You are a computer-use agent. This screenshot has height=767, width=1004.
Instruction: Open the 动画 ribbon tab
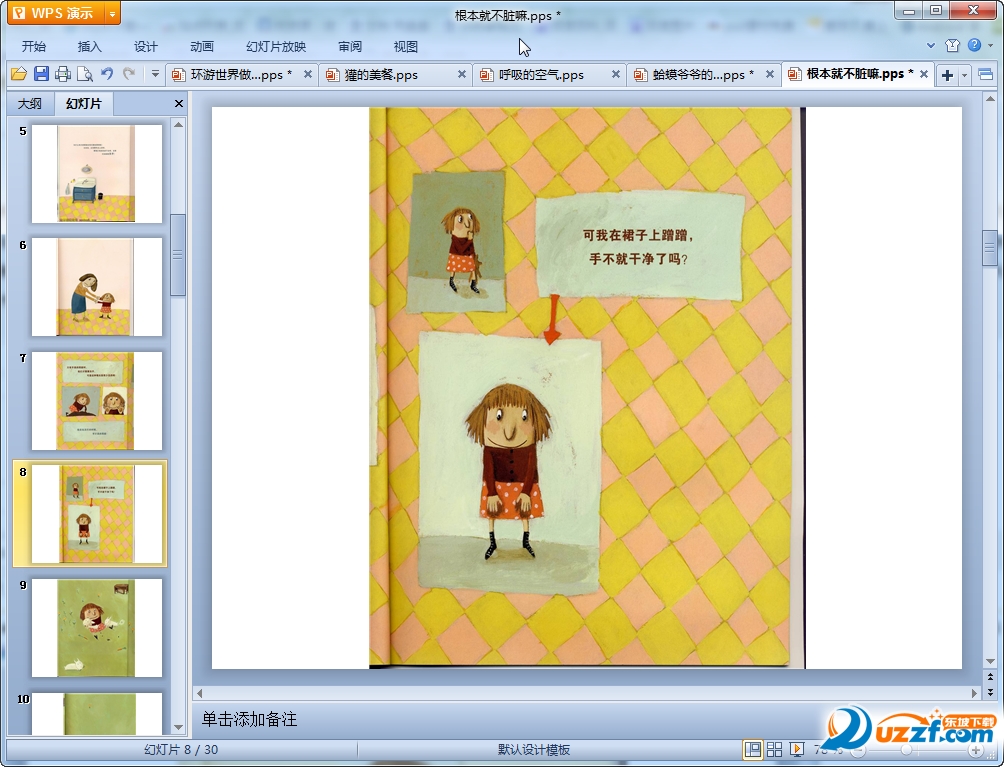point(202,47)
